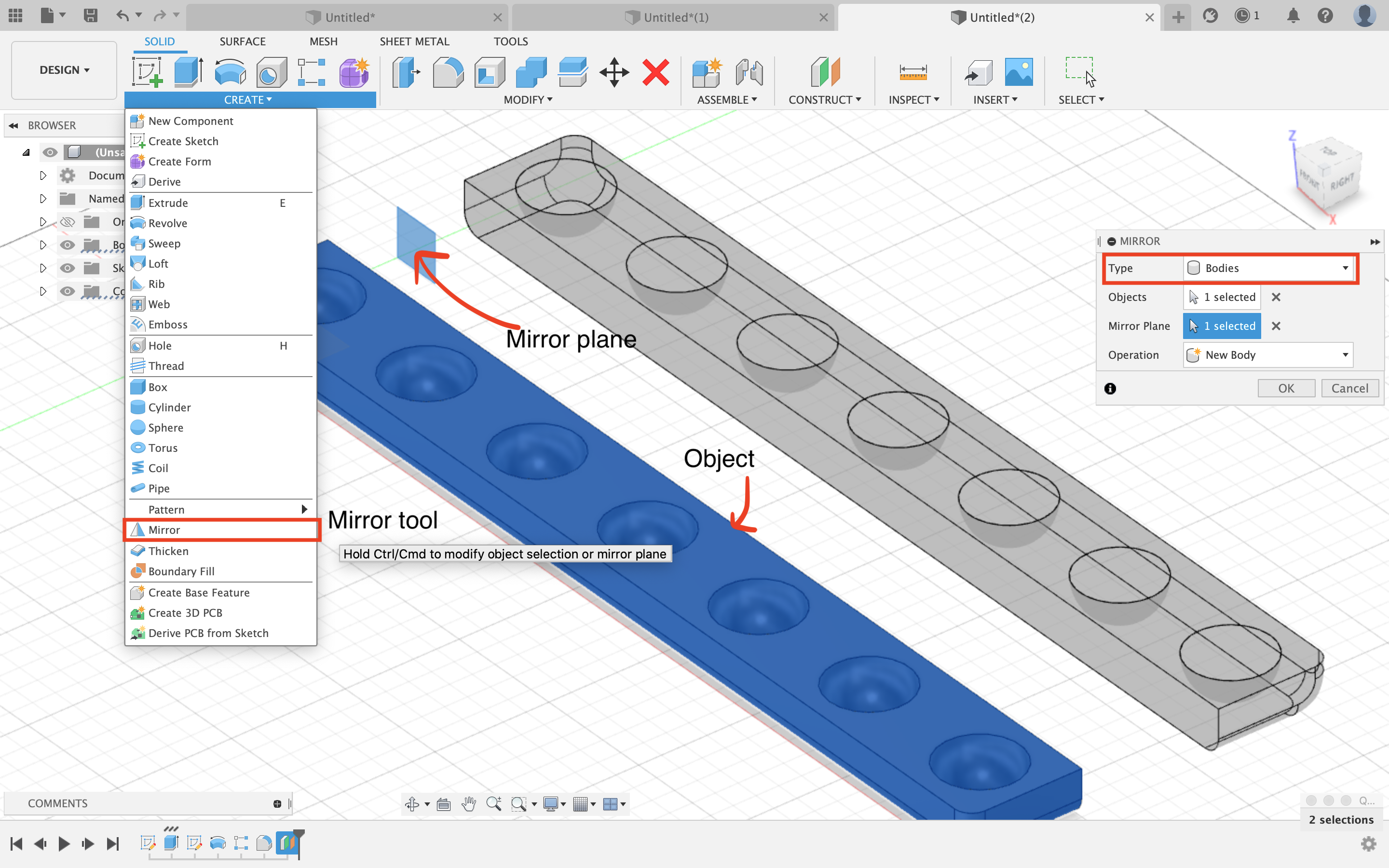Click the Insert Canvas image icon

pos(1019,73)
